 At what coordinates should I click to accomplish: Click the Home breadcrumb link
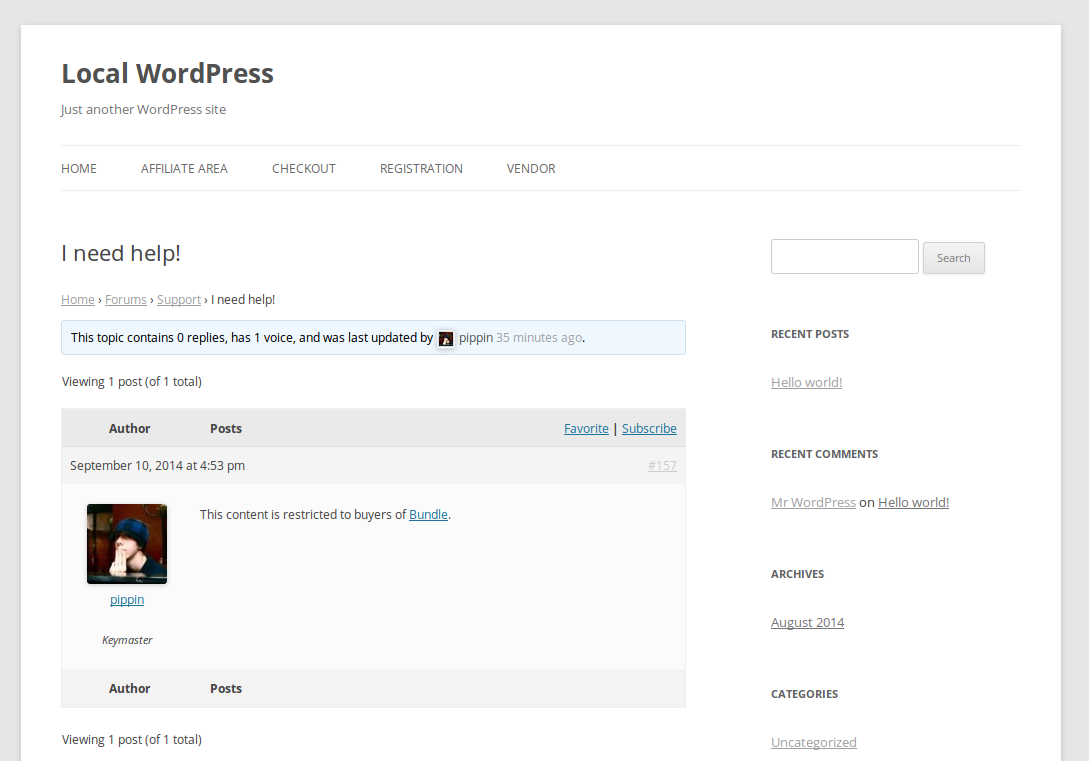(x=78, y=300)
